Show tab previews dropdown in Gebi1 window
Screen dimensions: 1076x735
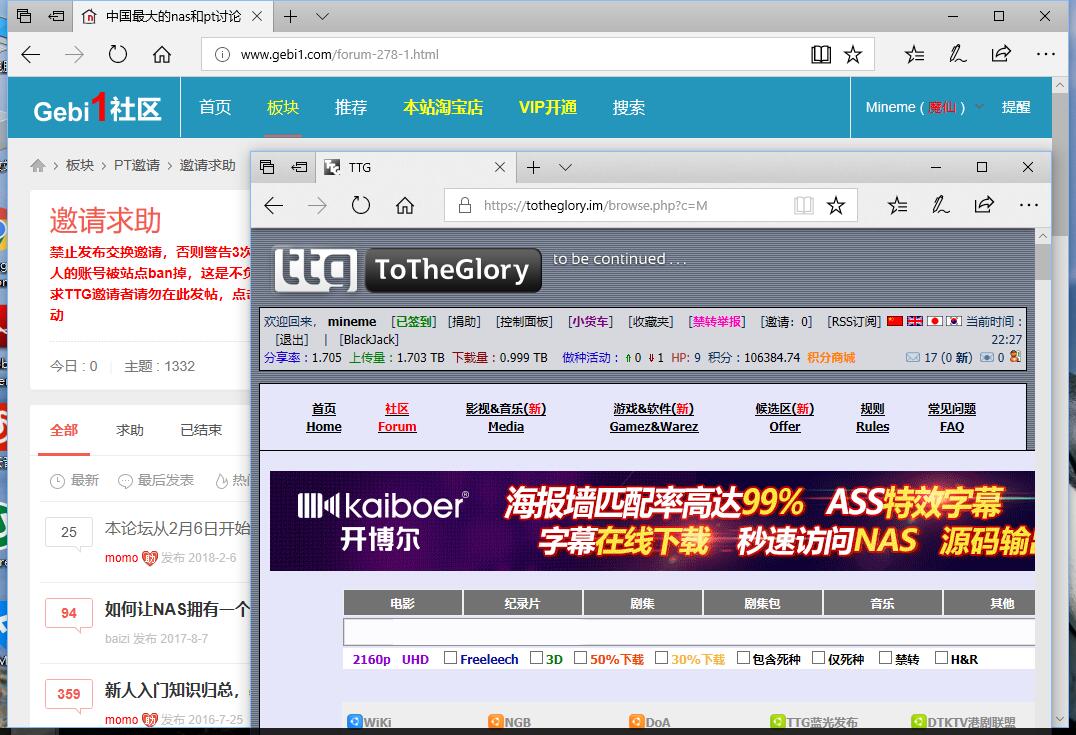[322, 16]
